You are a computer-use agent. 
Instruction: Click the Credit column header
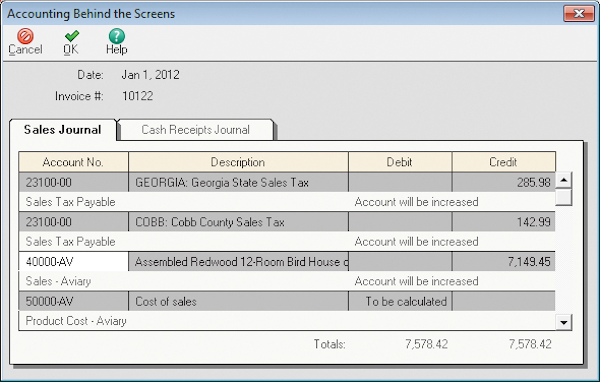tap(503, 162)
